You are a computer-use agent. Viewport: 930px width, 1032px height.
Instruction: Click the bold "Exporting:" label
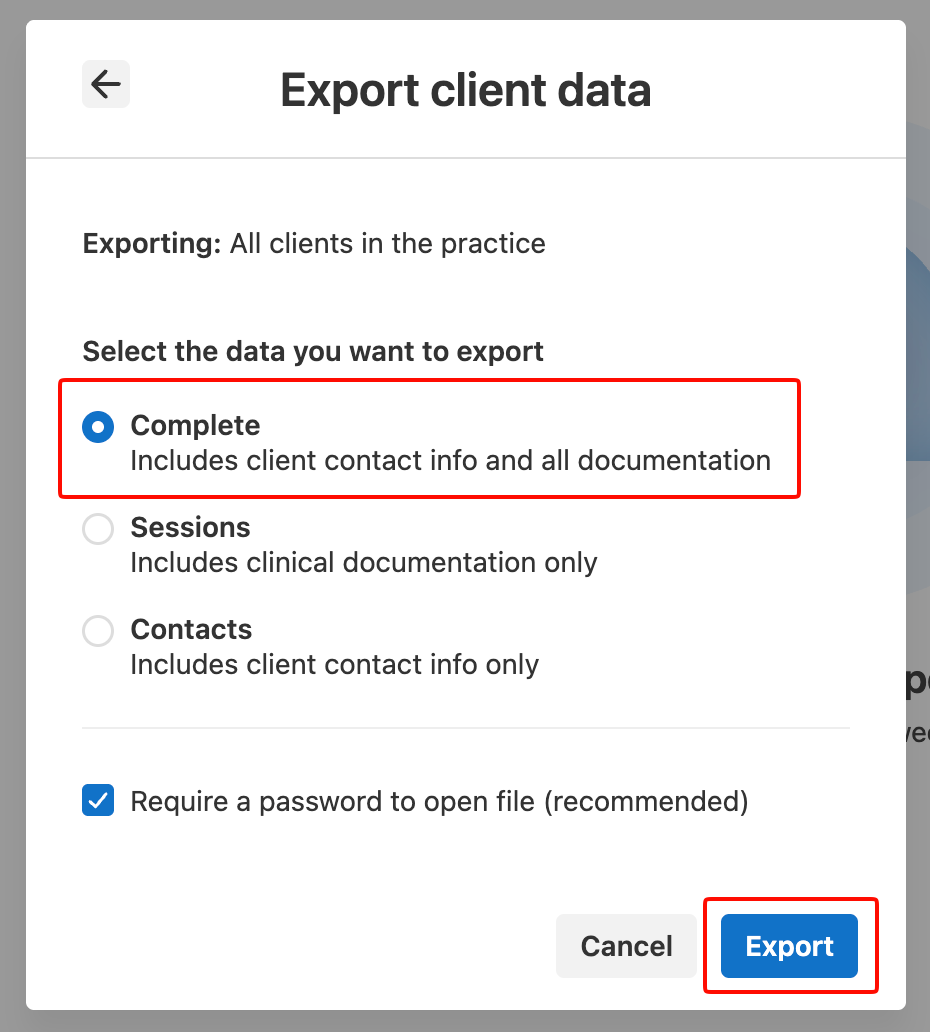[151, 243]
